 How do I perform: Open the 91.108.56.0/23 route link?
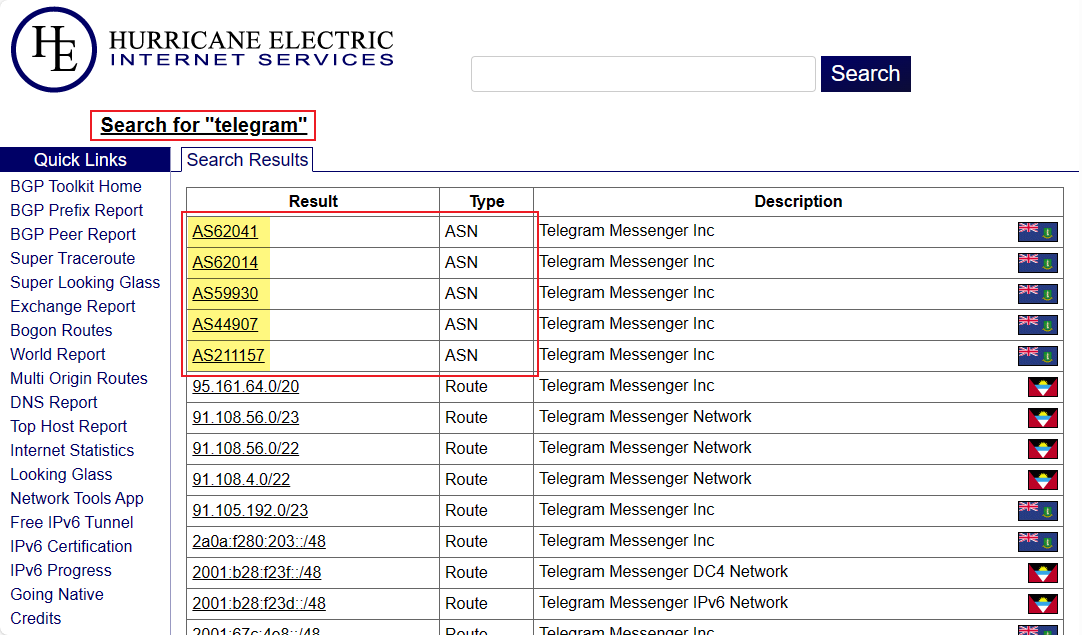pyautogui.click(x=245, y=418)
